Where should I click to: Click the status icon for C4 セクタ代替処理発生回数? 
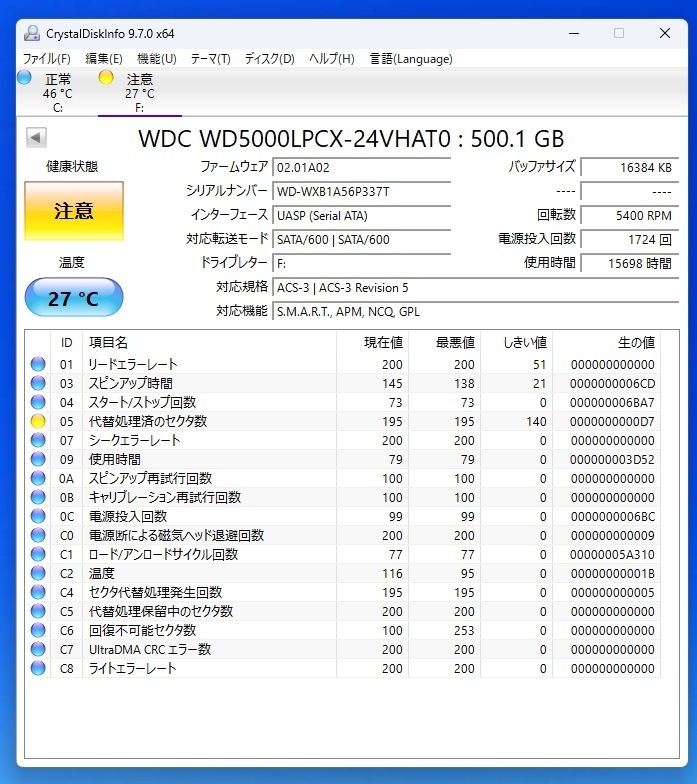tap(38, 592)
